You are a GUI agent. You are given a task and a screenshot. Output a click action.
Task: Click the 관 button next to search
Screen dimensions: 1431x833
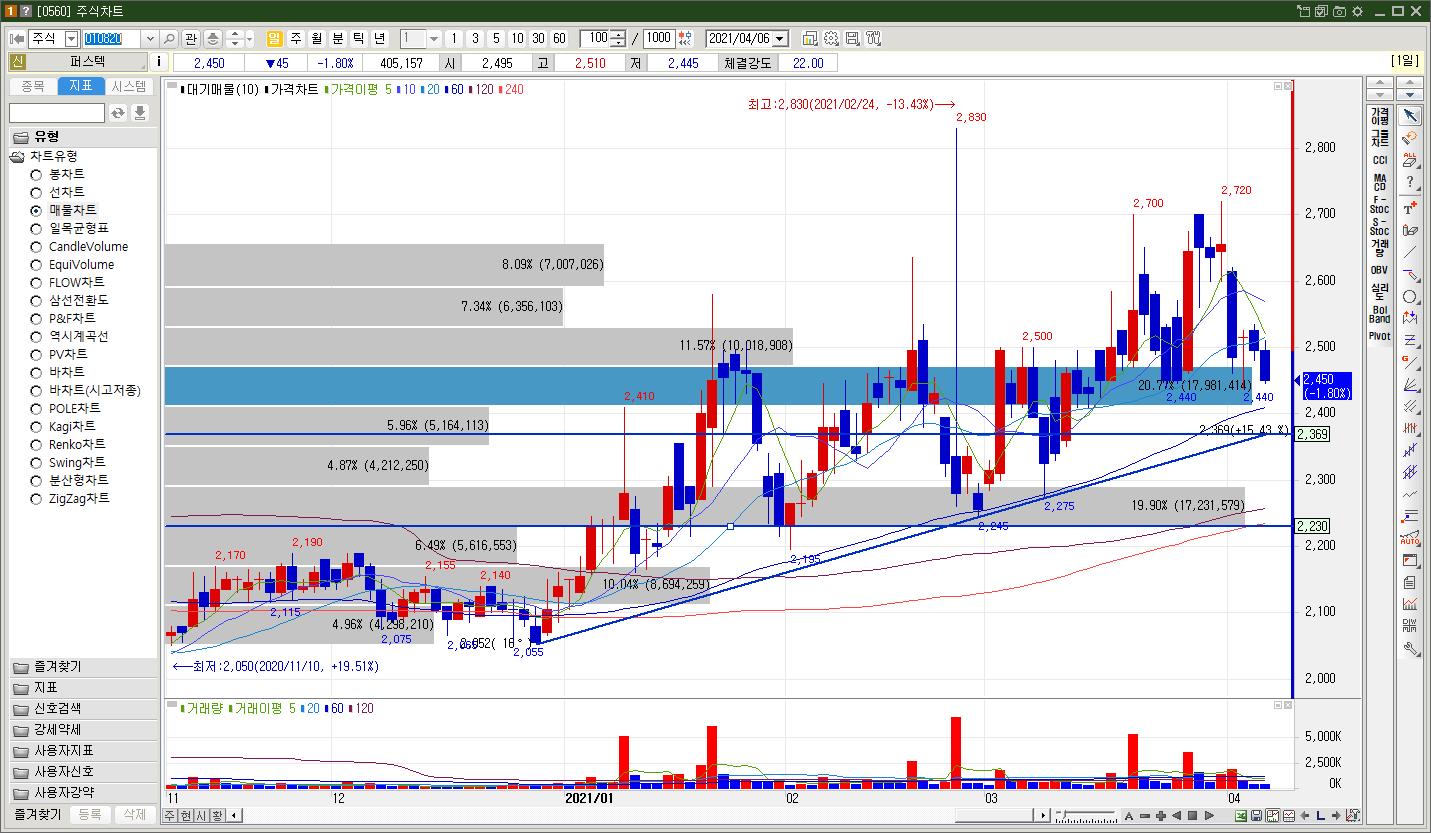click(x=190, y=39)
